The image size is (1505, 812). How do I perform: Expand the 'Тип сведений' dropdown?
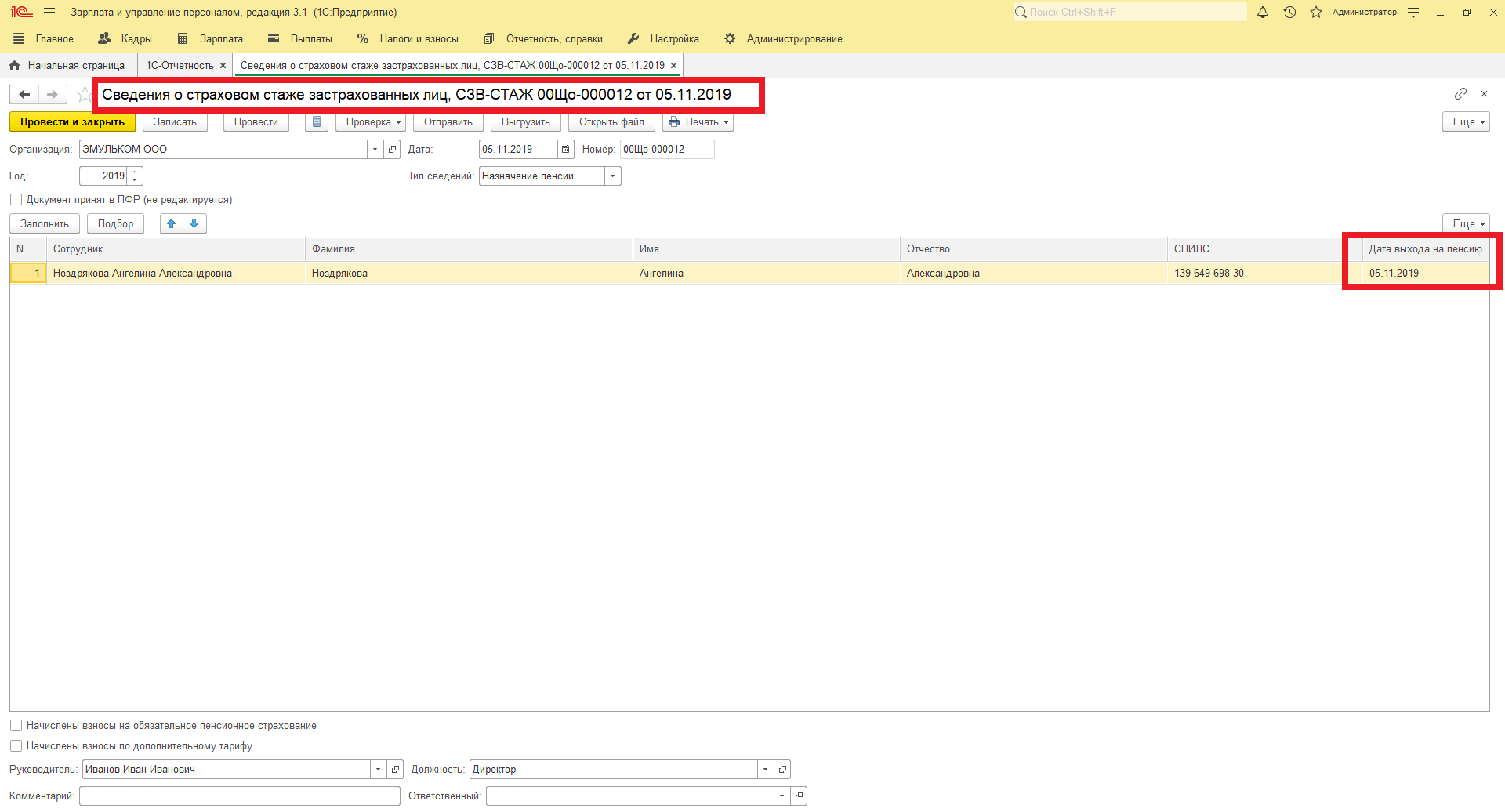point(612,176)
